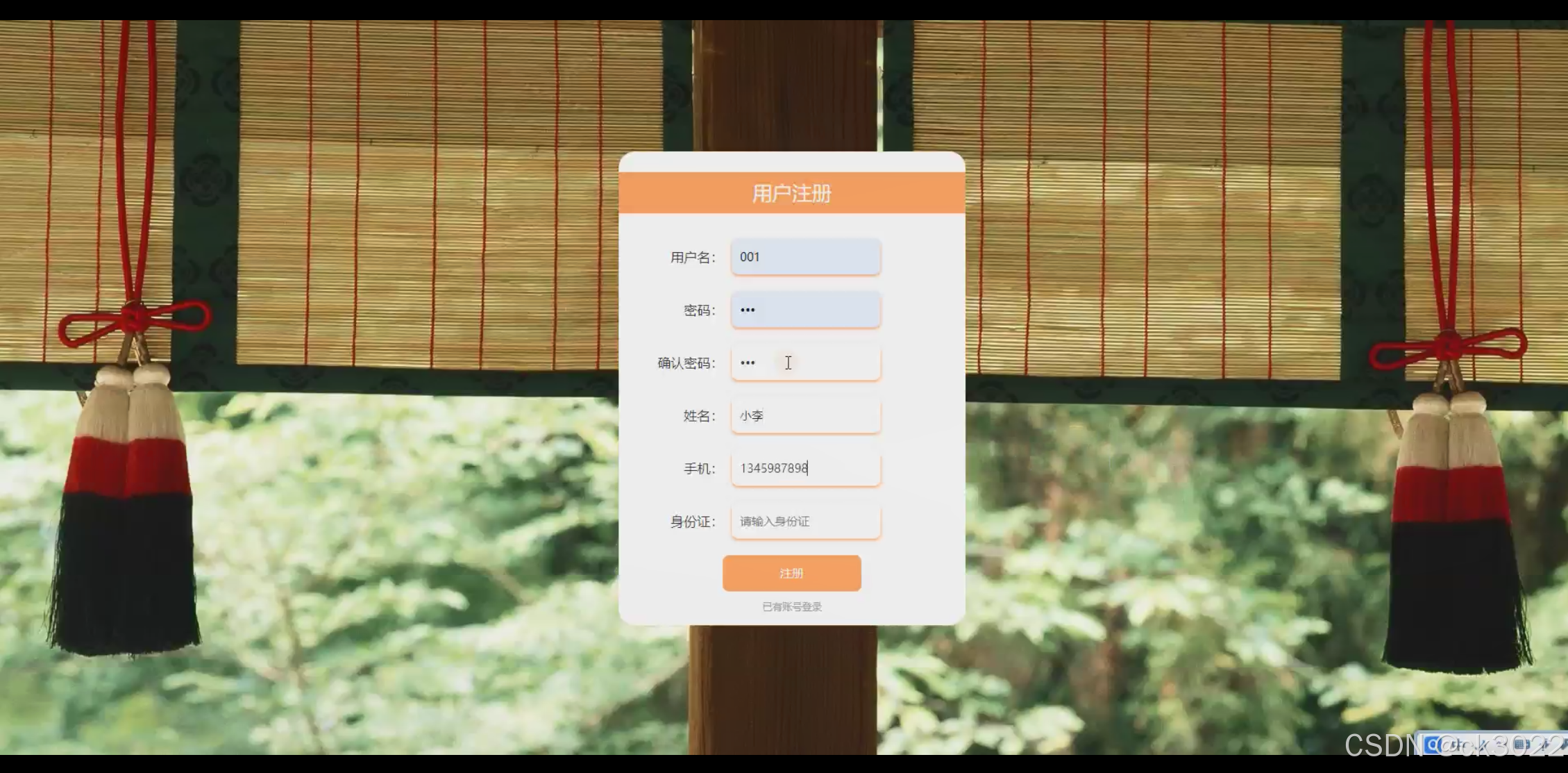Click the 手机 phone number field
The image size is (1568, 773).
point(805,468)
